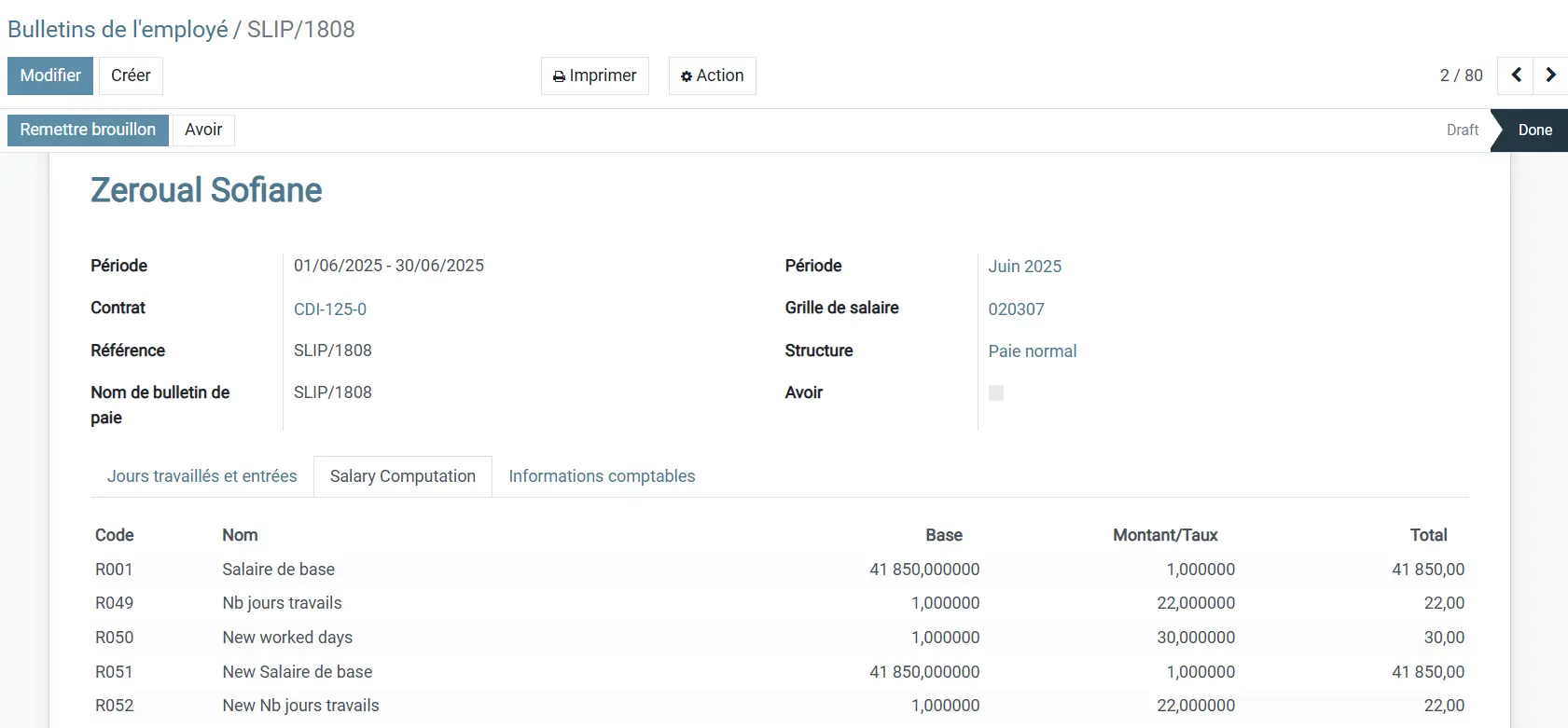Go to the next payslip record arrow
This screenshot has width=1568, height=728.
pyautogui.click(x=1550, y=76)
